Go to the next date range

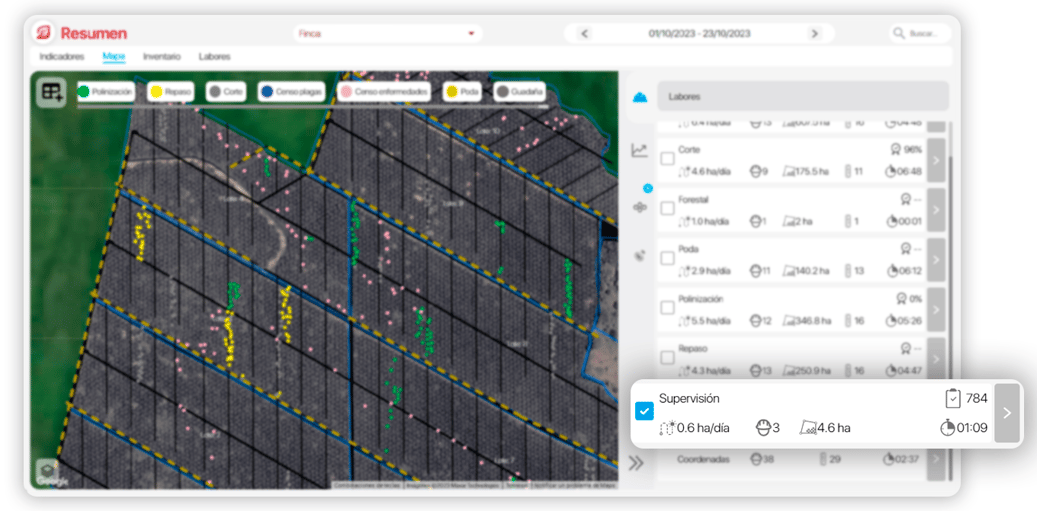[x=814, y=33]
